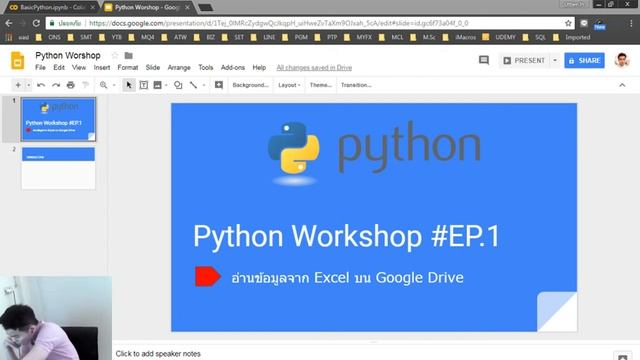
Task: Open the Format menu
Action: 128,67
